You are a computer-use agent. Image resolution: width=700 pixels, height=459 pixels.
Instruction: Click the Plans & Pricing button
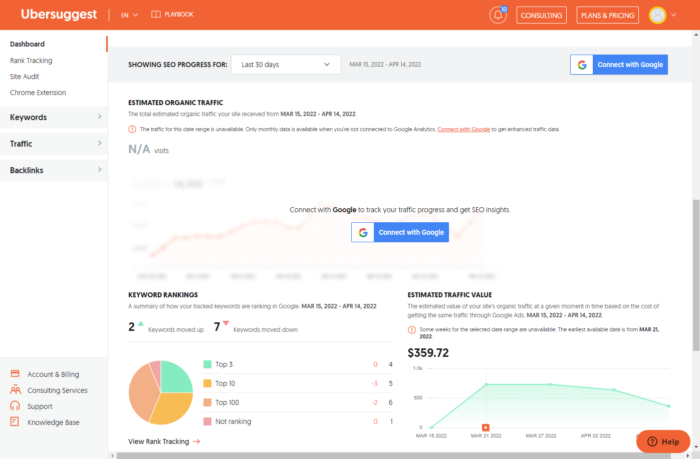tap(607, 15)
